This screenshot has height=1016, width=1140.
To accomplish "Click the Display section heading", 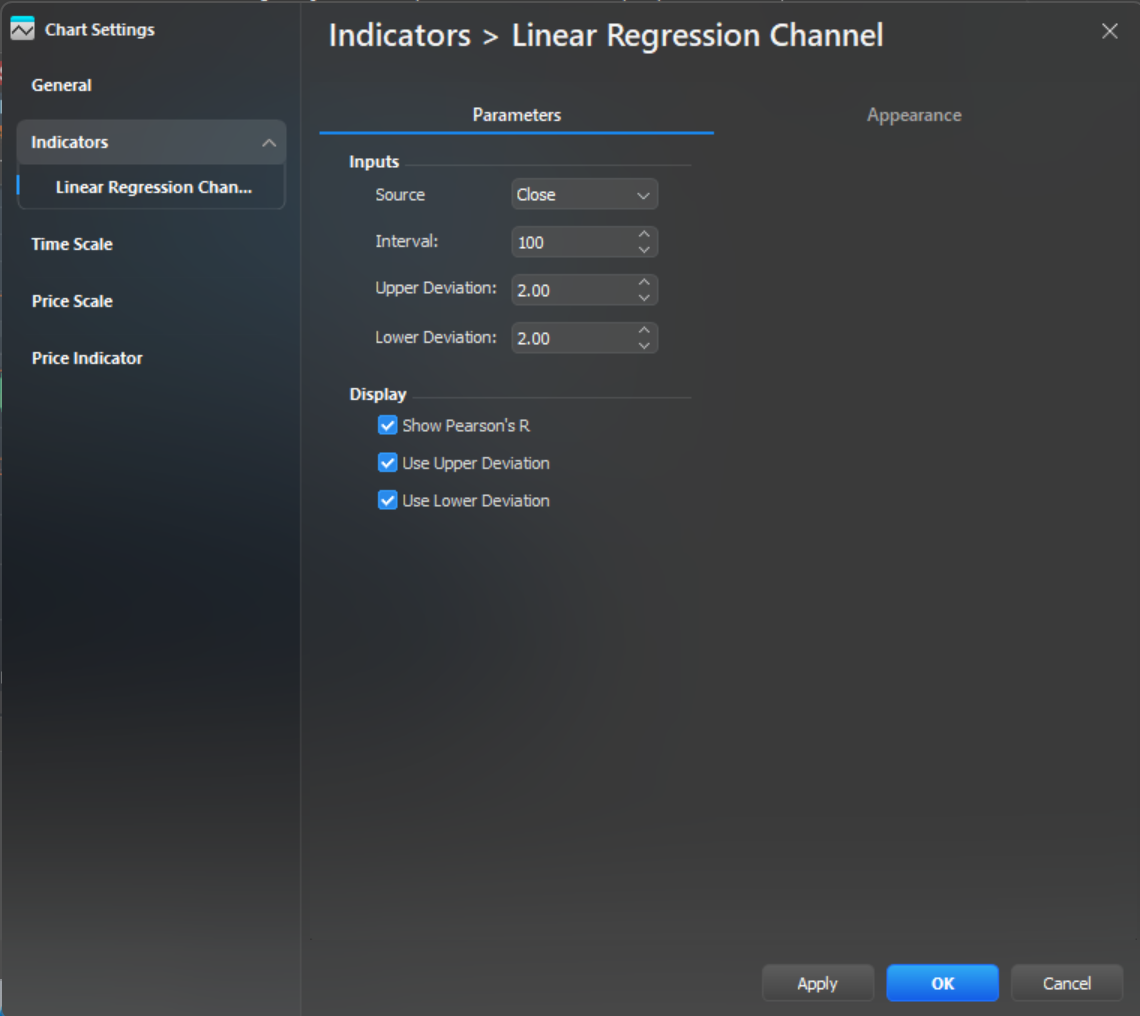I will point(377,395).
